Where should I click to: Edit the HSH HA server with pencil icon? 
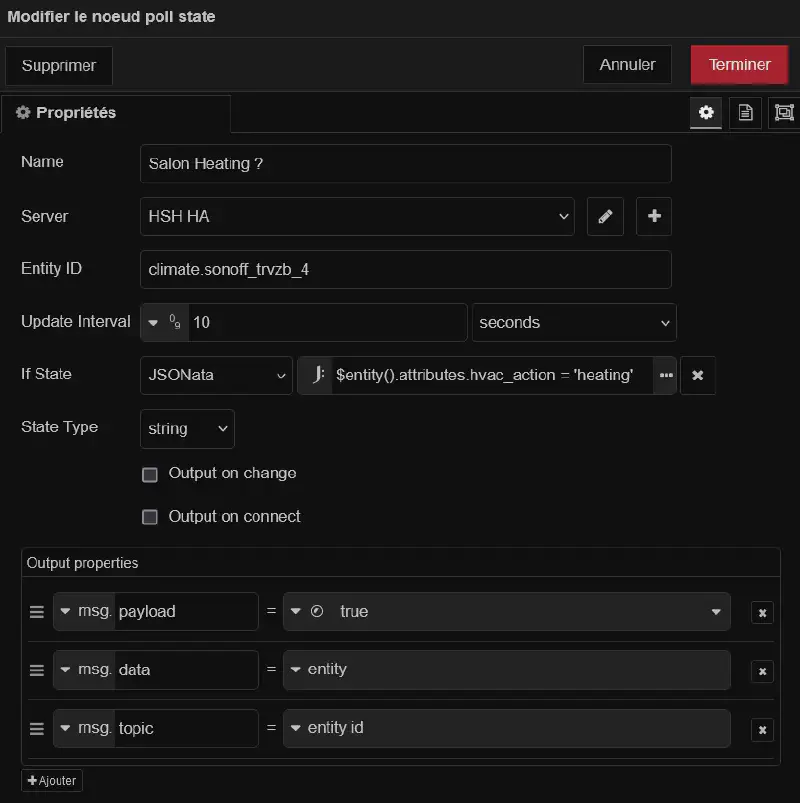605,216
